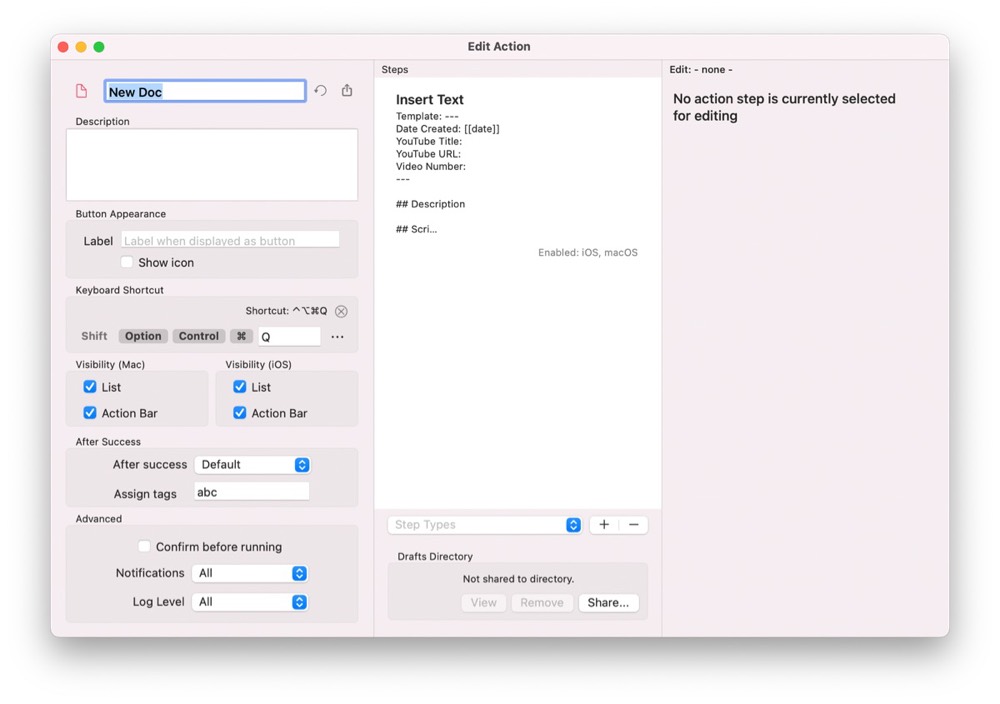Click the revert arrow icon next to name
The height and width of the screenshot is (704, 1000).
pos(320,91)
